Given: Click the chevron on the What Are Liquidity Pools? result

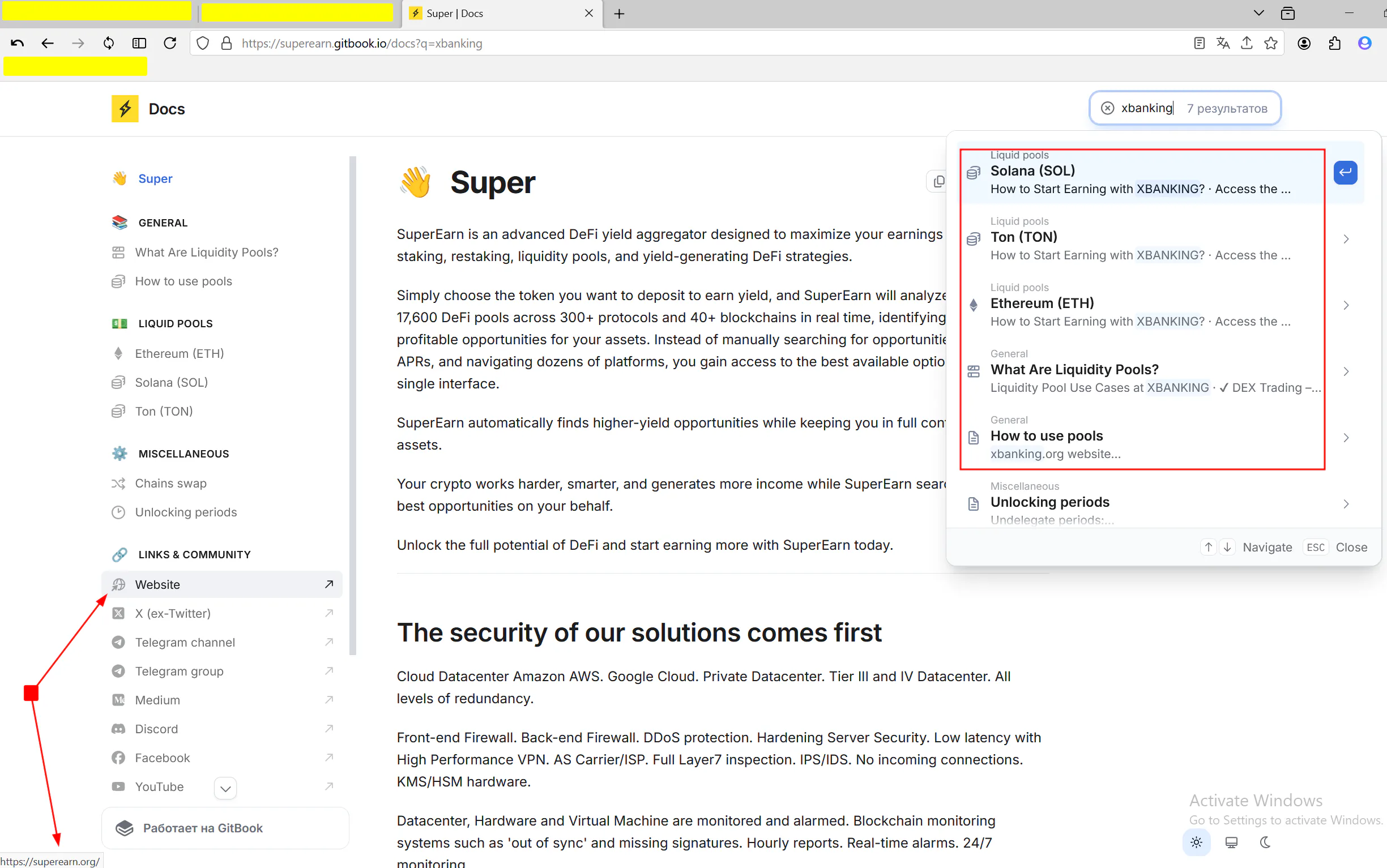Looking at the screenshot, I should tap(1346, 371).
